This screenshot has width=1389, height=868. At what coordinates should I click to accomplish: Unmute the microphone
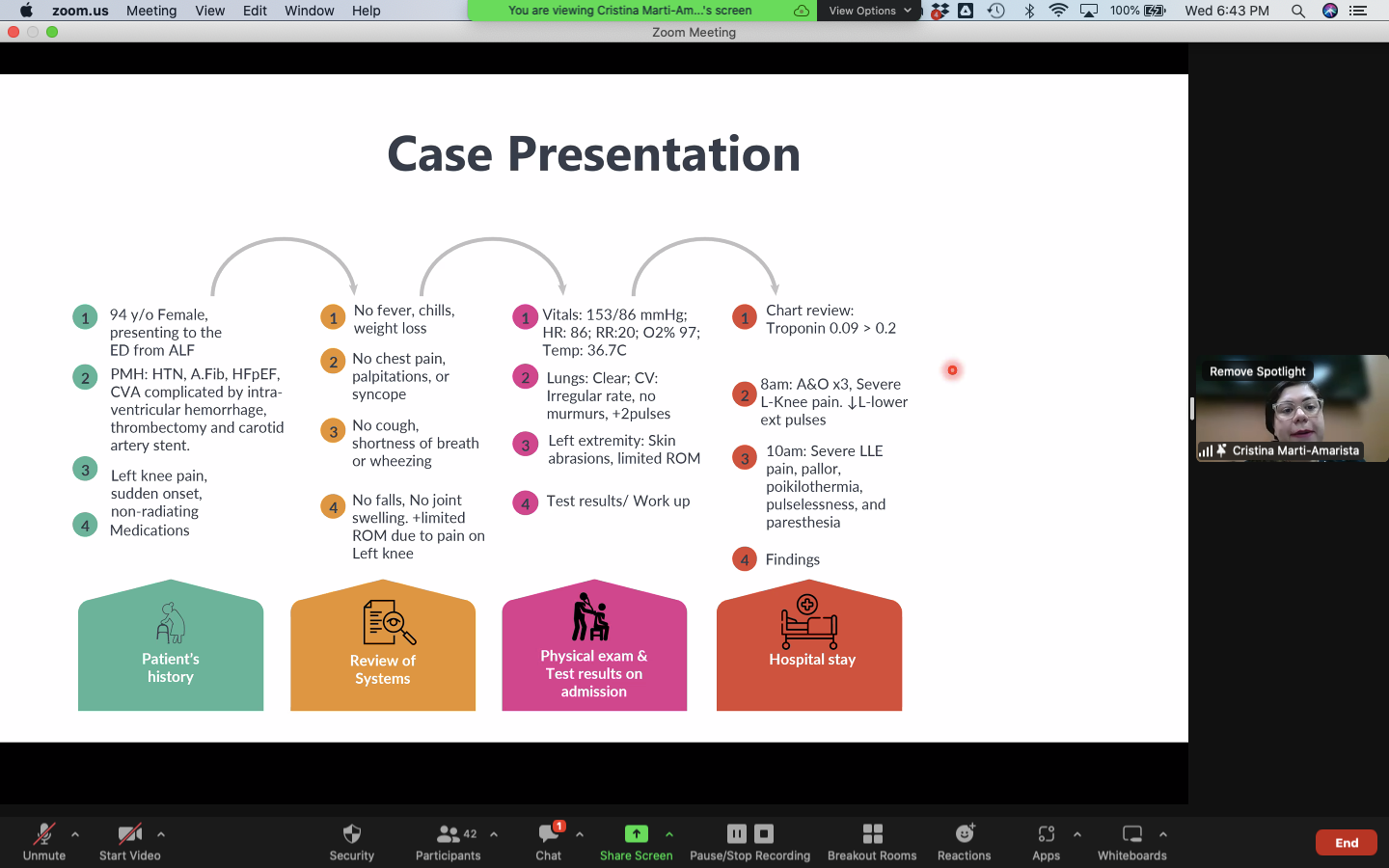point(44,841)
